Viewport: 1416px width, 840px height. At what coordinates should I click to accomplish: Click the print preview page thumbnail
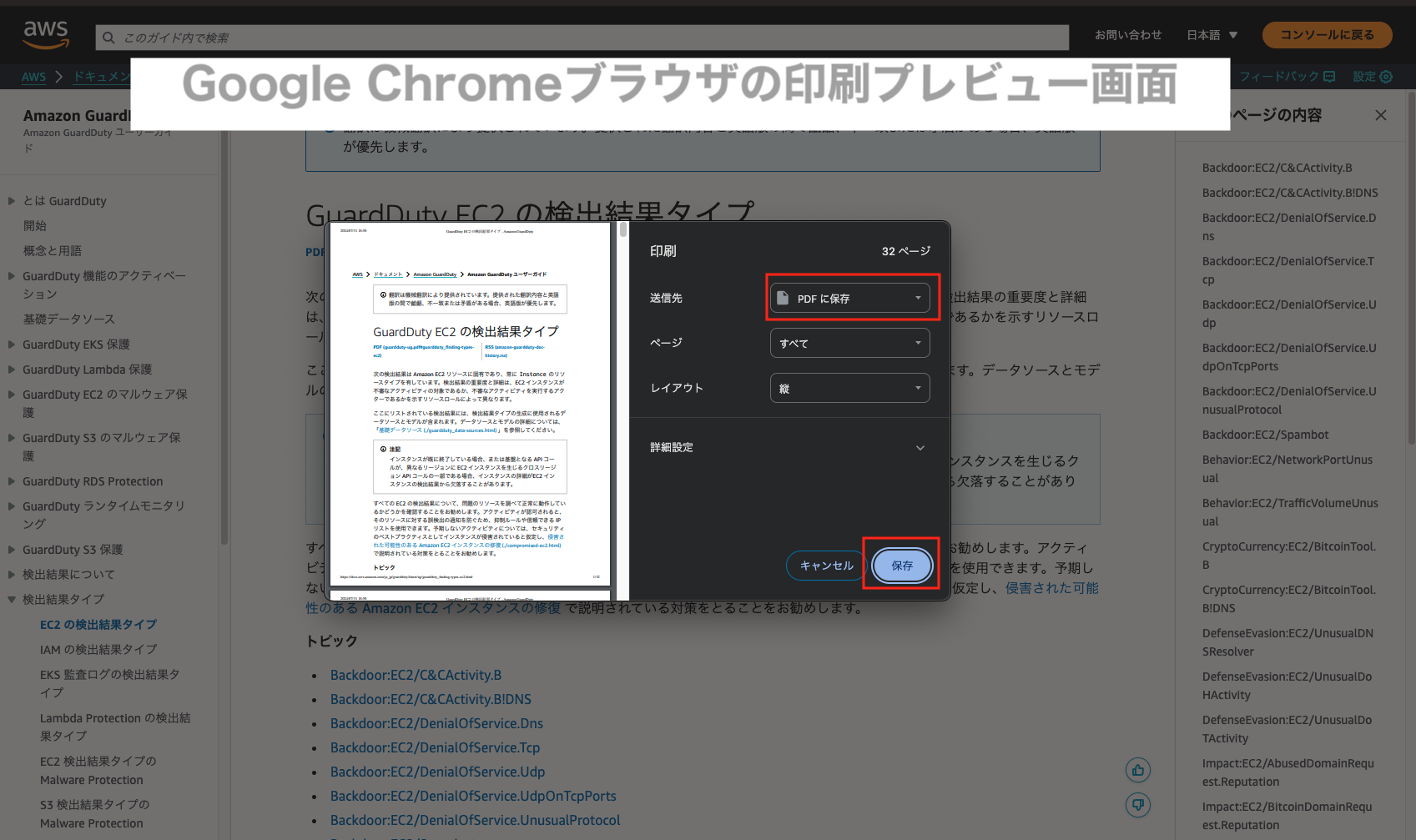click(471, 404)
